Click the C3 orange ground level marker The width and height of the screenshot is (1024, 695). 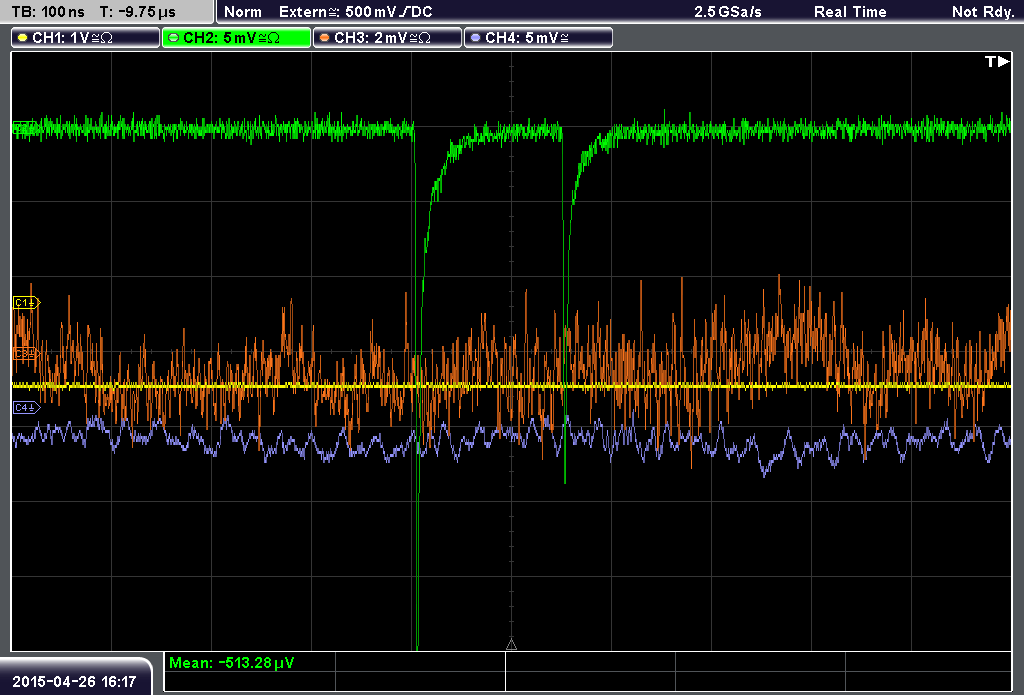click(27, 353)
